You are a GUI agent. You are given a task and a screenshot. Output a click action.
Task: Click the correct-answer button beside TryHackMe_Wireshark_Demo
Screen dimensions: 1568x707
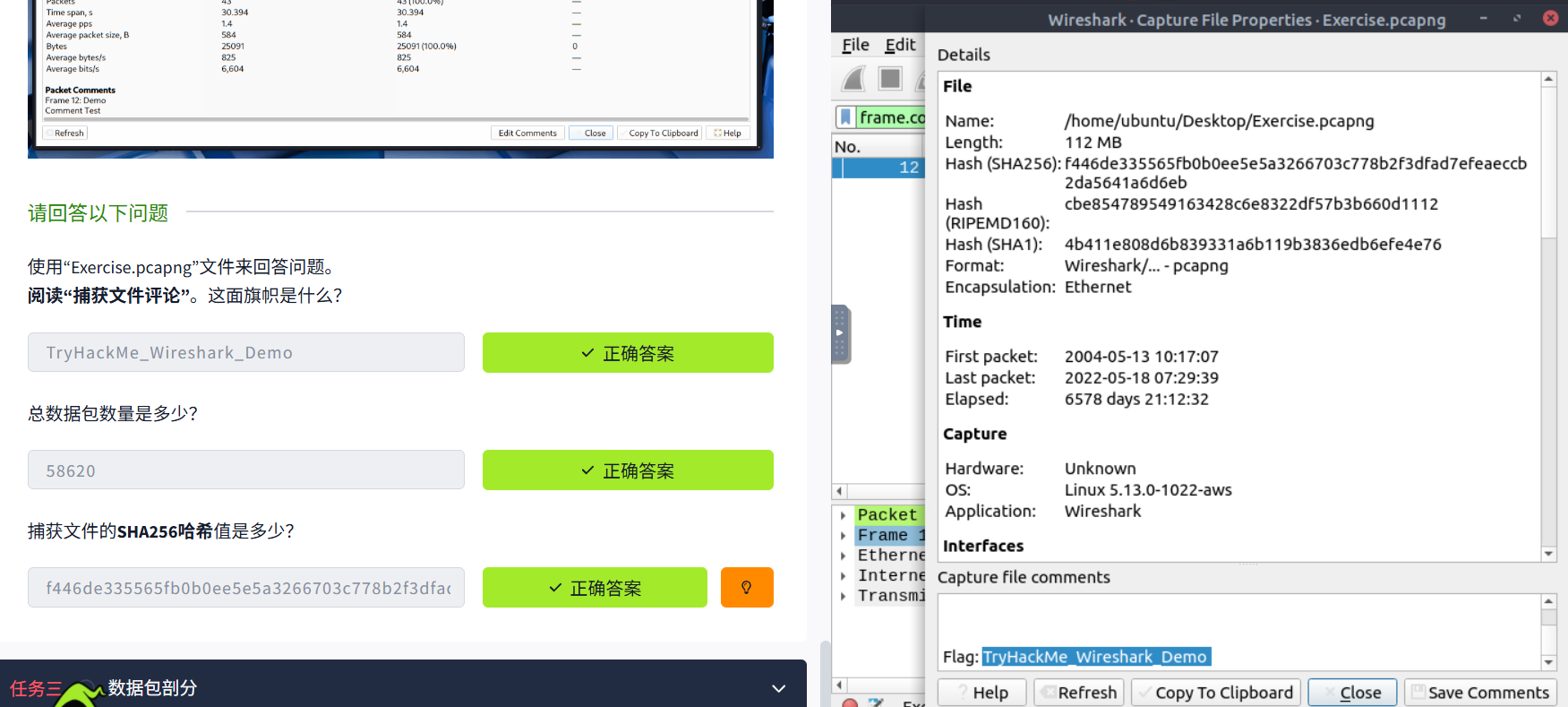tap(628, 353)
